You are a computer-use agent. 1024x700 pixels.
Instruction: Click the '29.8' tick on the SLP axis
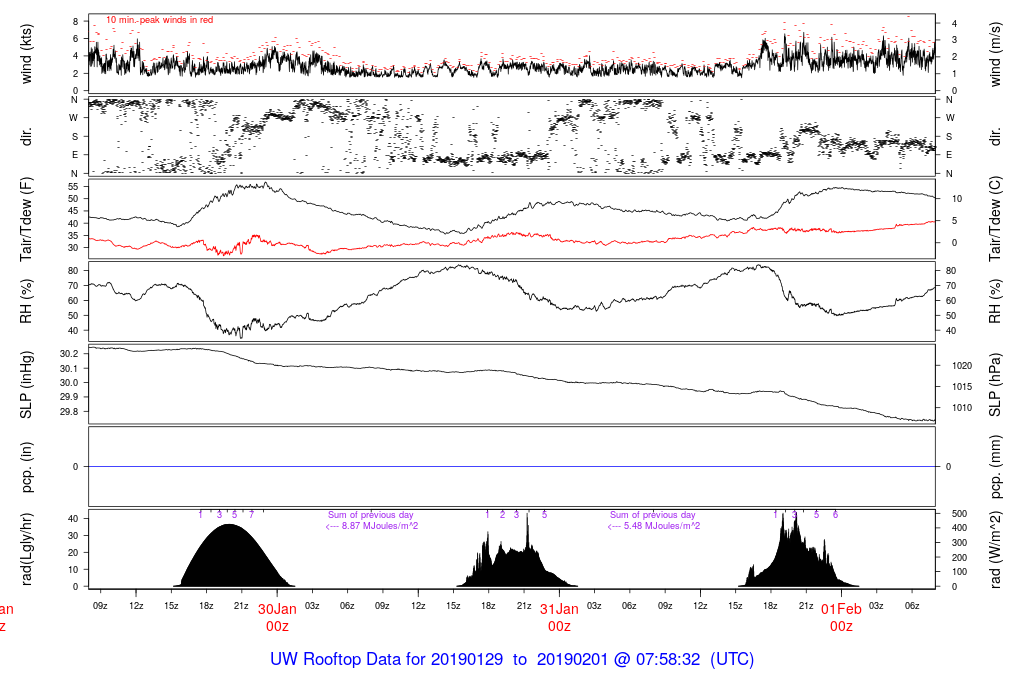point(69,412)
